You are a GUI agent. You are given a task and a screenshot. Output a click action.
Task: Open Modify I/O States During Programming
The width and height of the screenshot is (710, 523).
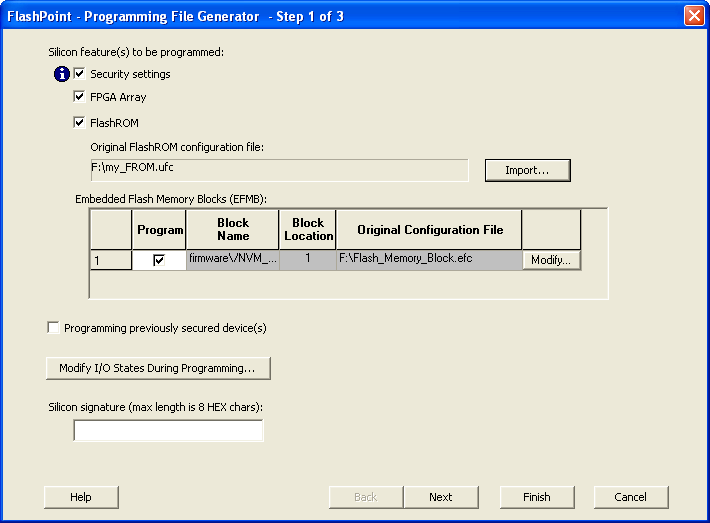158,368
